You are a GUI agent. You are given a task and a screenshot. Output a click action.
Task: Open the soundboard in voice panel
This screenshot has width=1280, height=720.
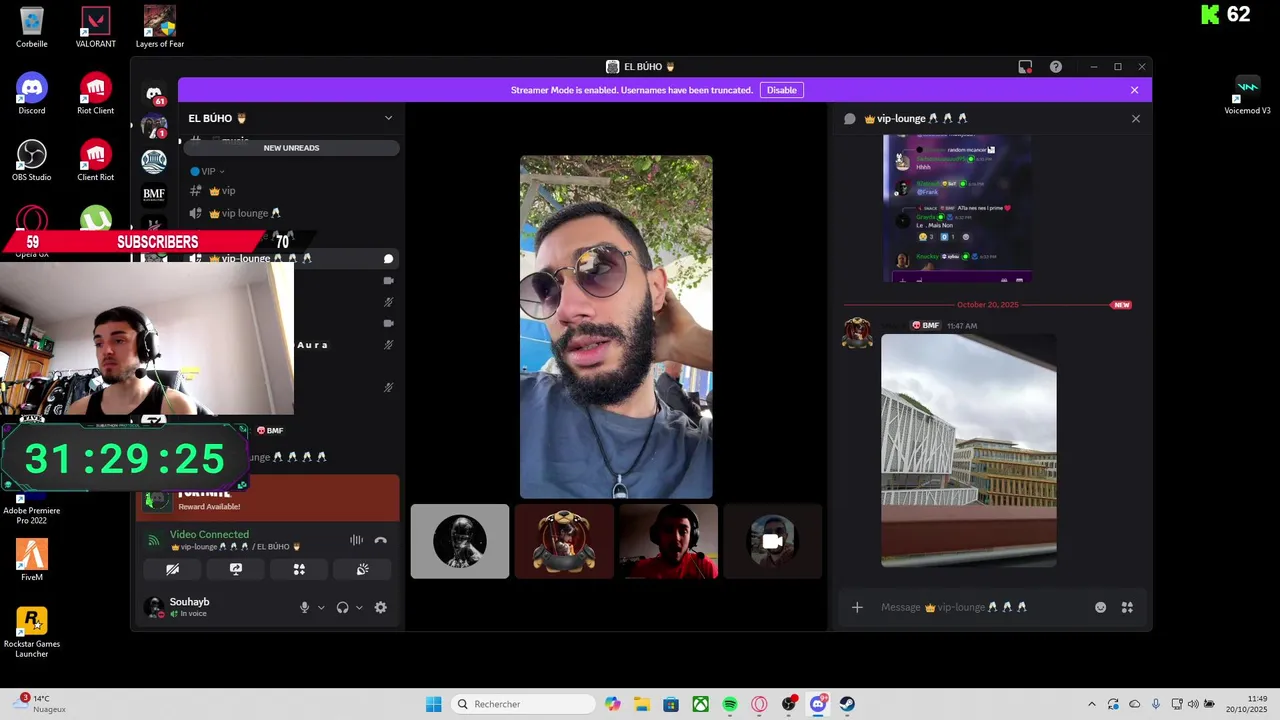coord(362,569)
